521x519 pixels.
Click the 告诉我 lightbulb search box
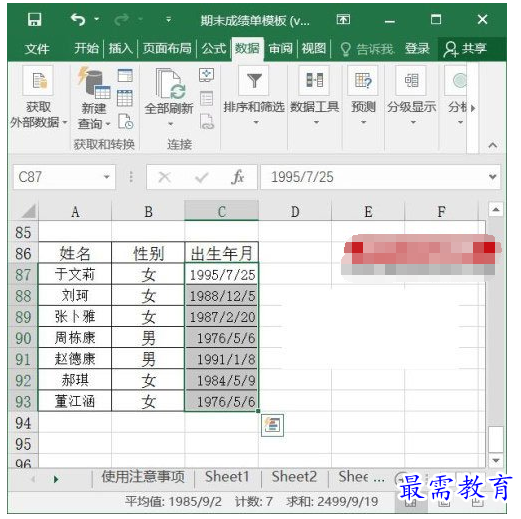tap(367, 49)
